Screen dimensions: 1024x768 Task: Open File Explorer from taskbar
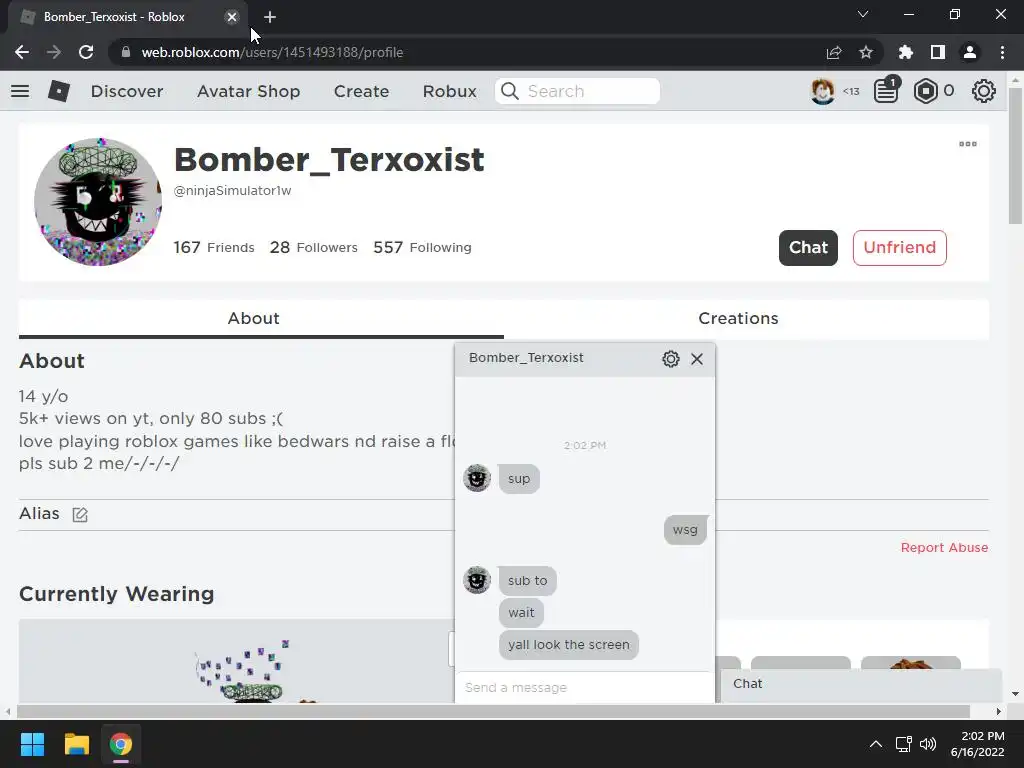(x=76, y=744)
